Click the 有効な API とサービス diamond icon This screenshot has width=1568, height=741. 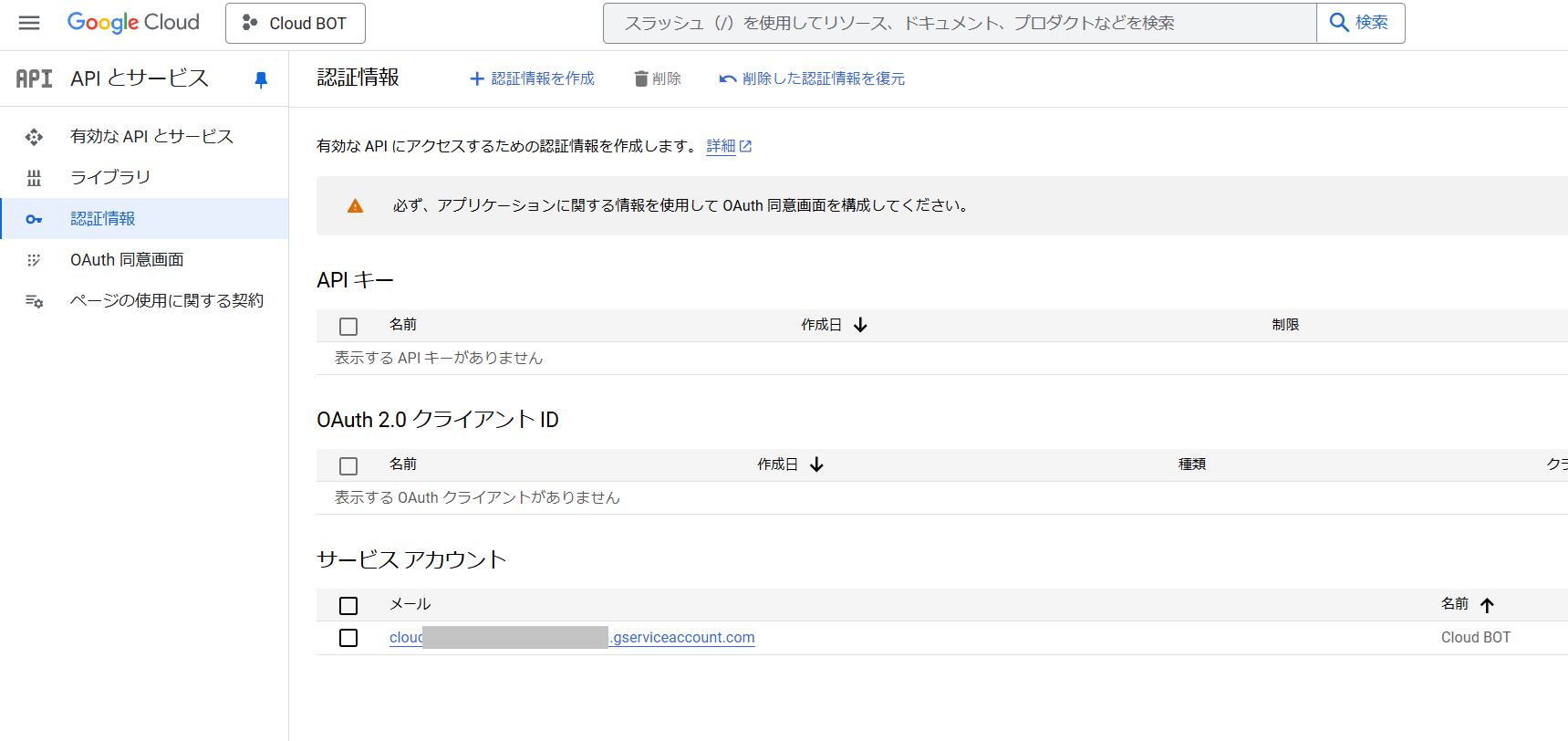pyautogui.click(x=34, y=137)
